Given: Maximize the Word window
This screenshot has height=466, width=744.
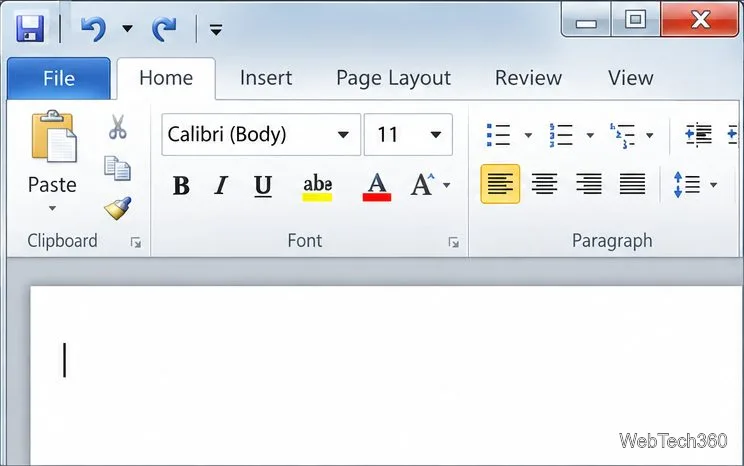Looking at the screenshot, I should 635,19.
